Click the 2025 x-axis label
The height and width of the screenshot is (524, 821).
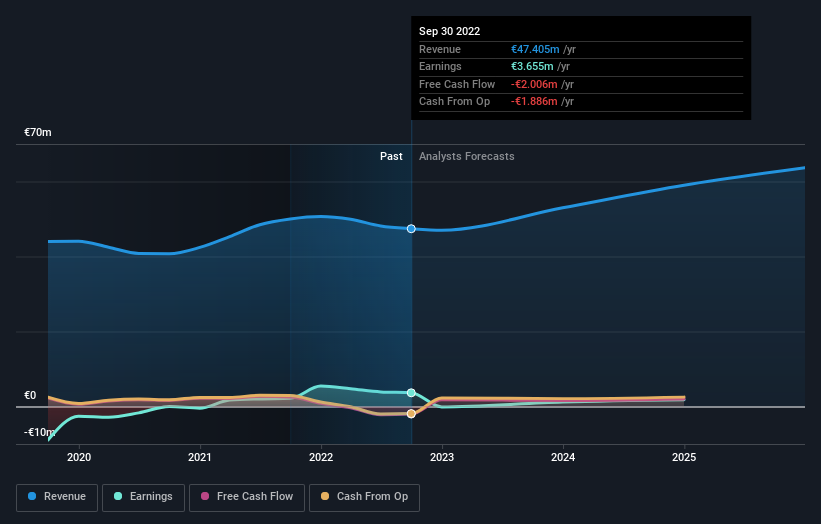pyautogui.click(x=684, y=458)
